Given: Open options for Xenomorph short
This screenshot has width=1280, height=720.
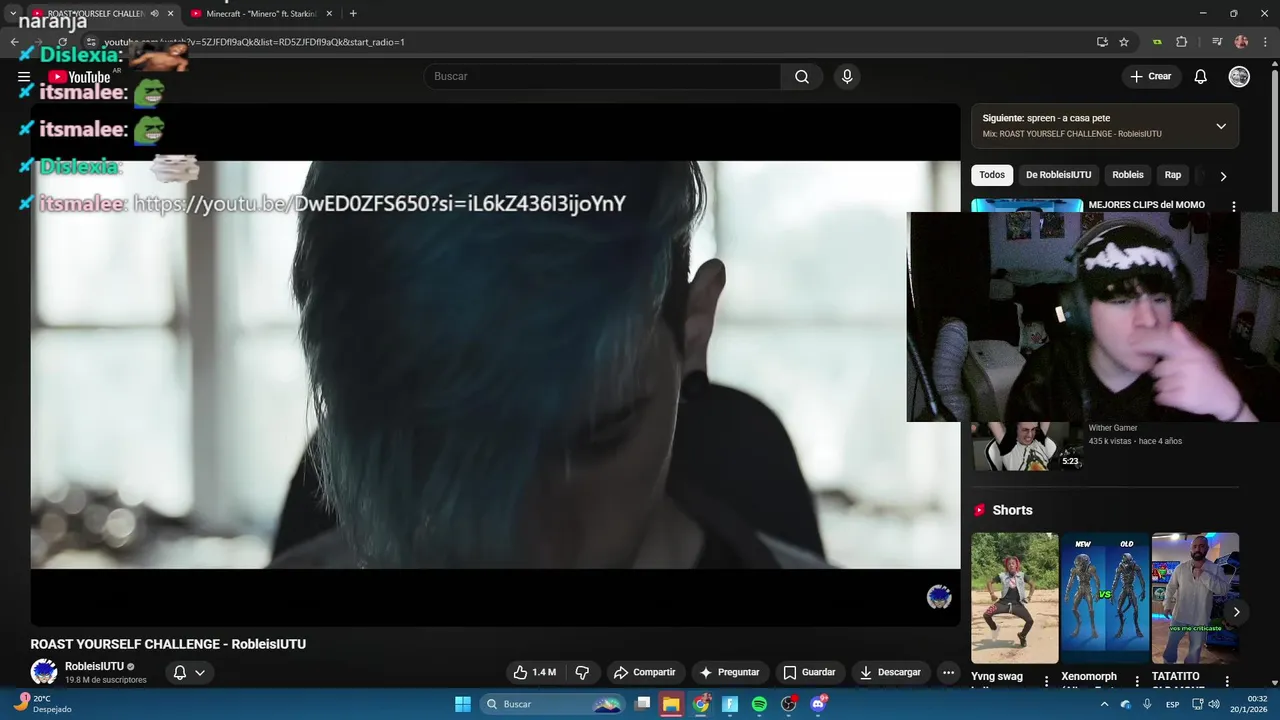Looking at the screenshot, I should coord(1137,681).
